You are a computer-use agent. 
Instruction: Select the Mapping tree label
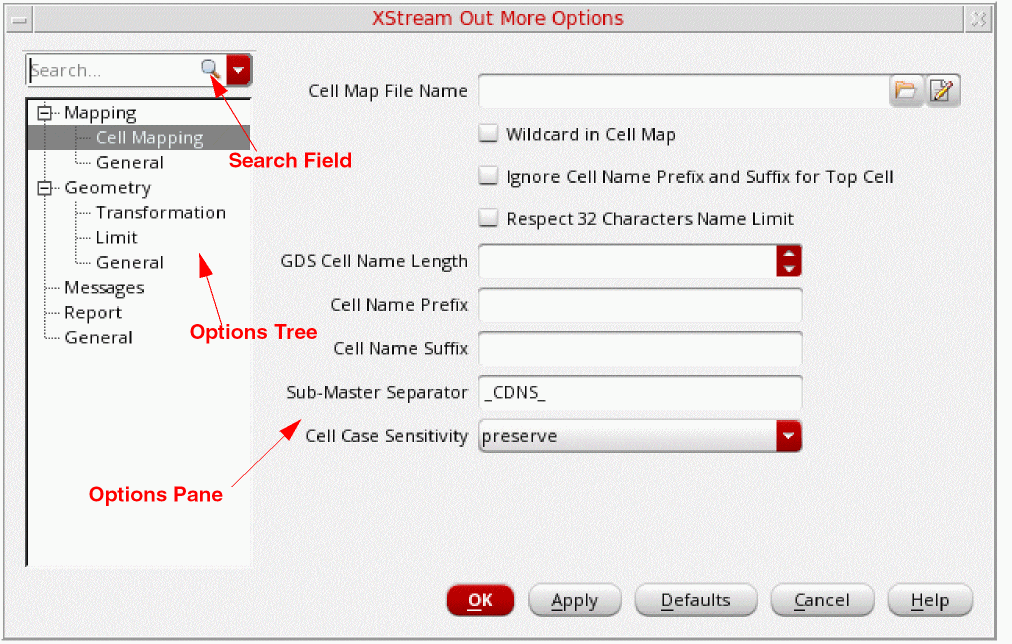coord(100,113)
